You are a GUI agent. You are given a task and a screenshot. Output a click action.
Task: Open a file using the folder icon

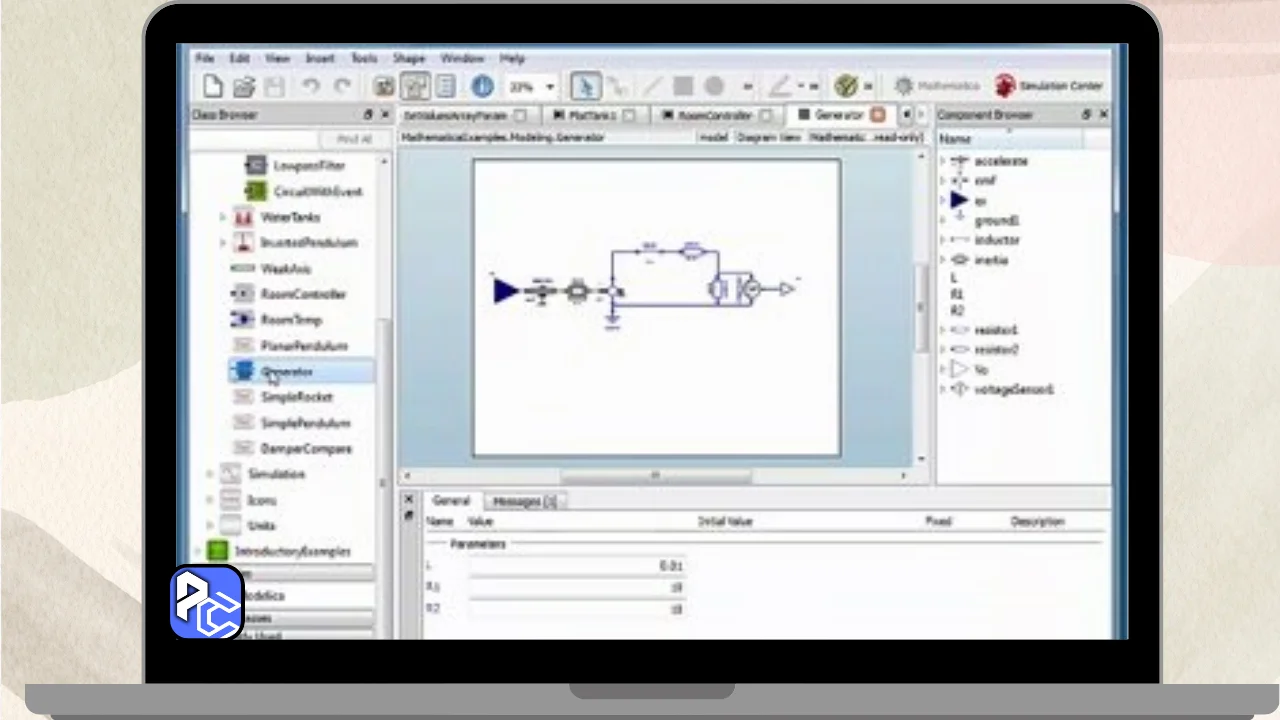(244, 87)
